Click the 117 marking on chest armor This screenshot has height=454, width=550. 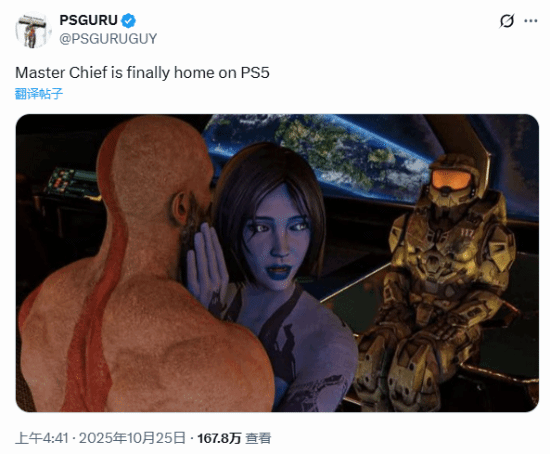pyautogui.click(x=468, y=233)
